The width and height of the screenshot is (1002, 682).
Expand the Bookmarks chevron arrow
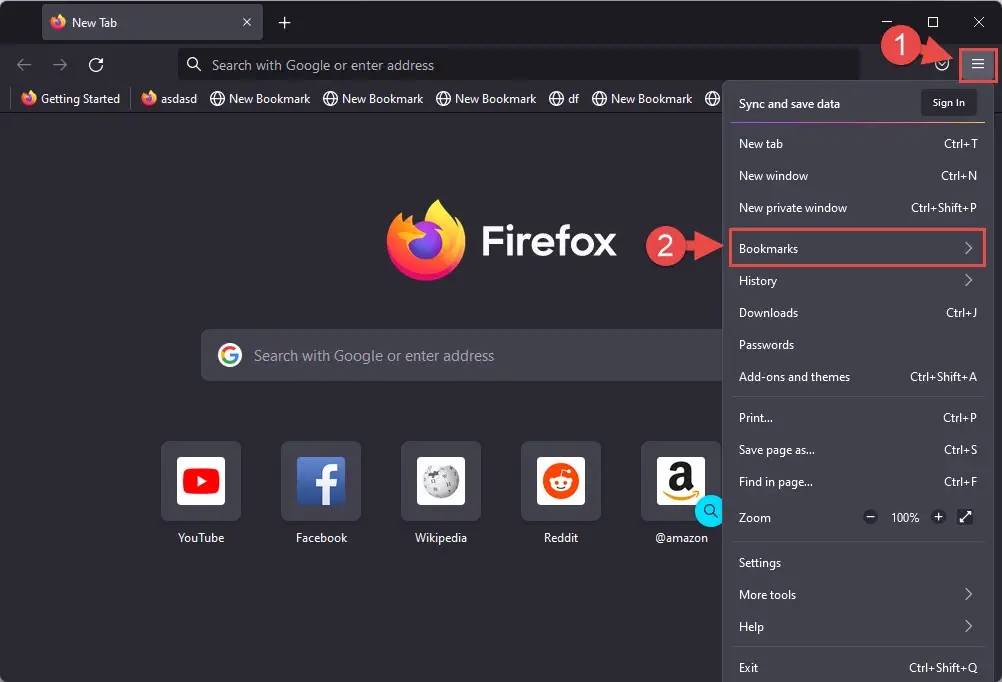pyautogui.click(x=968, y=248)
